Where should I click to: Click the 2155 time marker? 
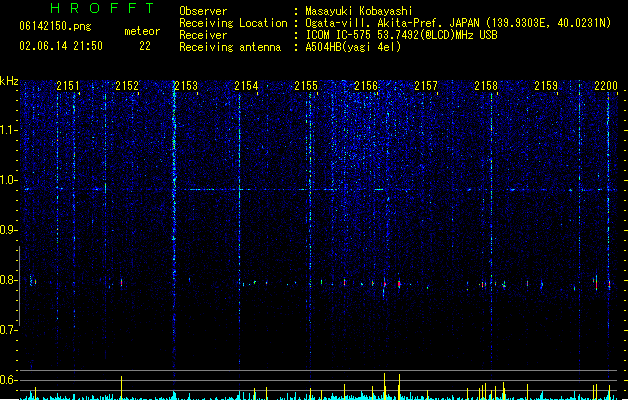[306, 86]
